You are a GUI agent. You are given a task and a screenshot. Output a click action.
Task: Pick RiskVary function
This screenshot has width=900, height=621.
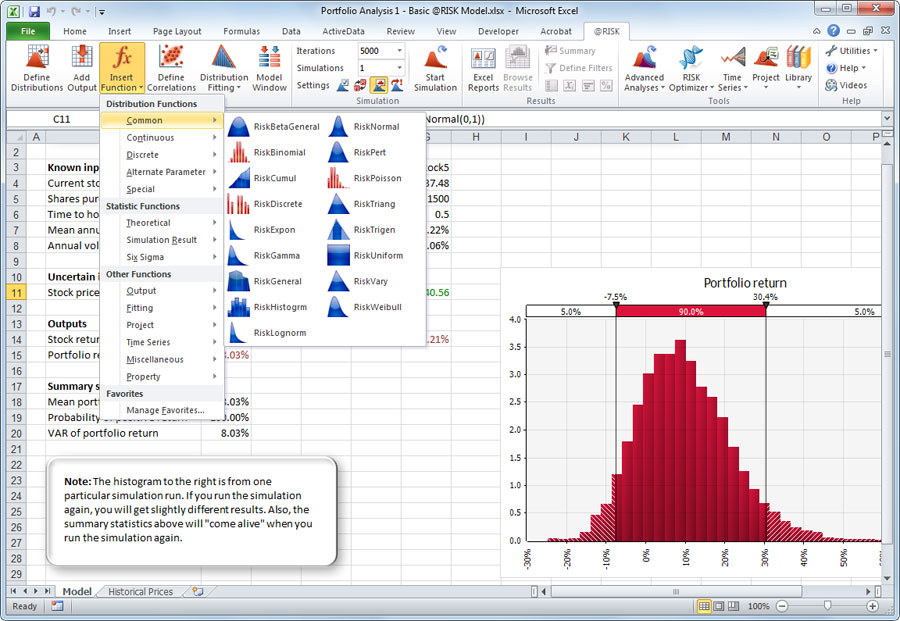point(358,282)
